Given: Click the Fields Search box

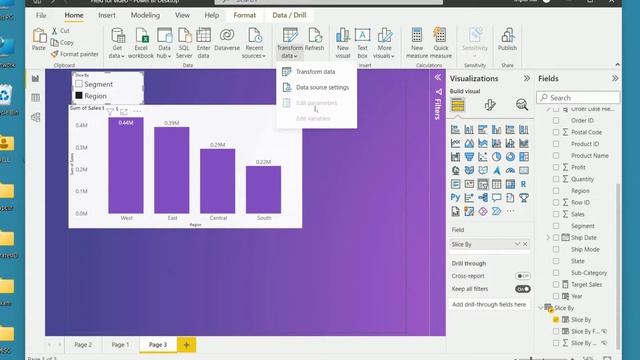Looking at the screenshot, I should [578, 98].
